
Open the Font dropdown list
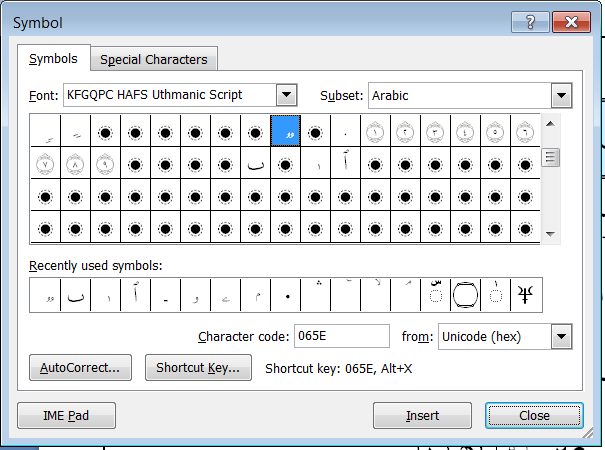tap(286, 95)
